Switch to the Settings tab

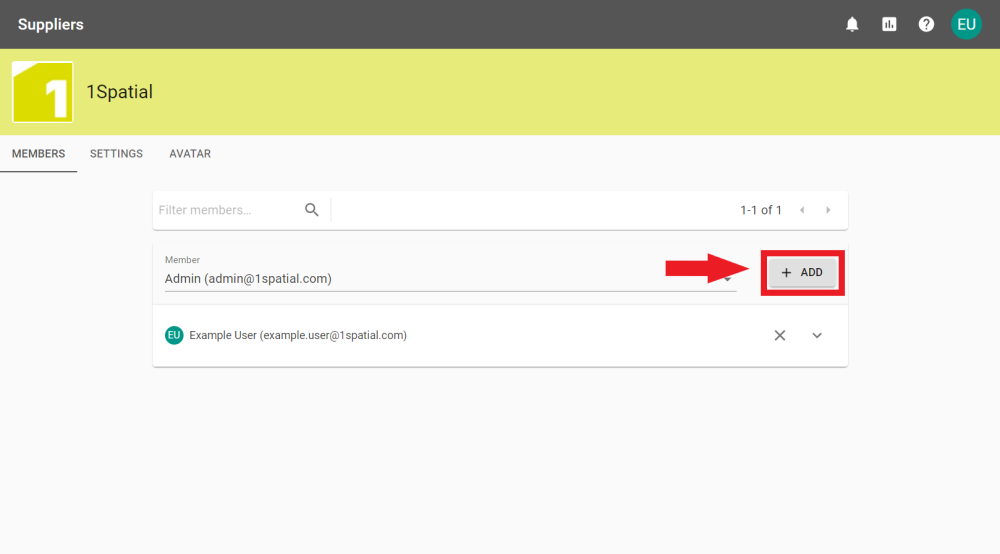(116, 154)
